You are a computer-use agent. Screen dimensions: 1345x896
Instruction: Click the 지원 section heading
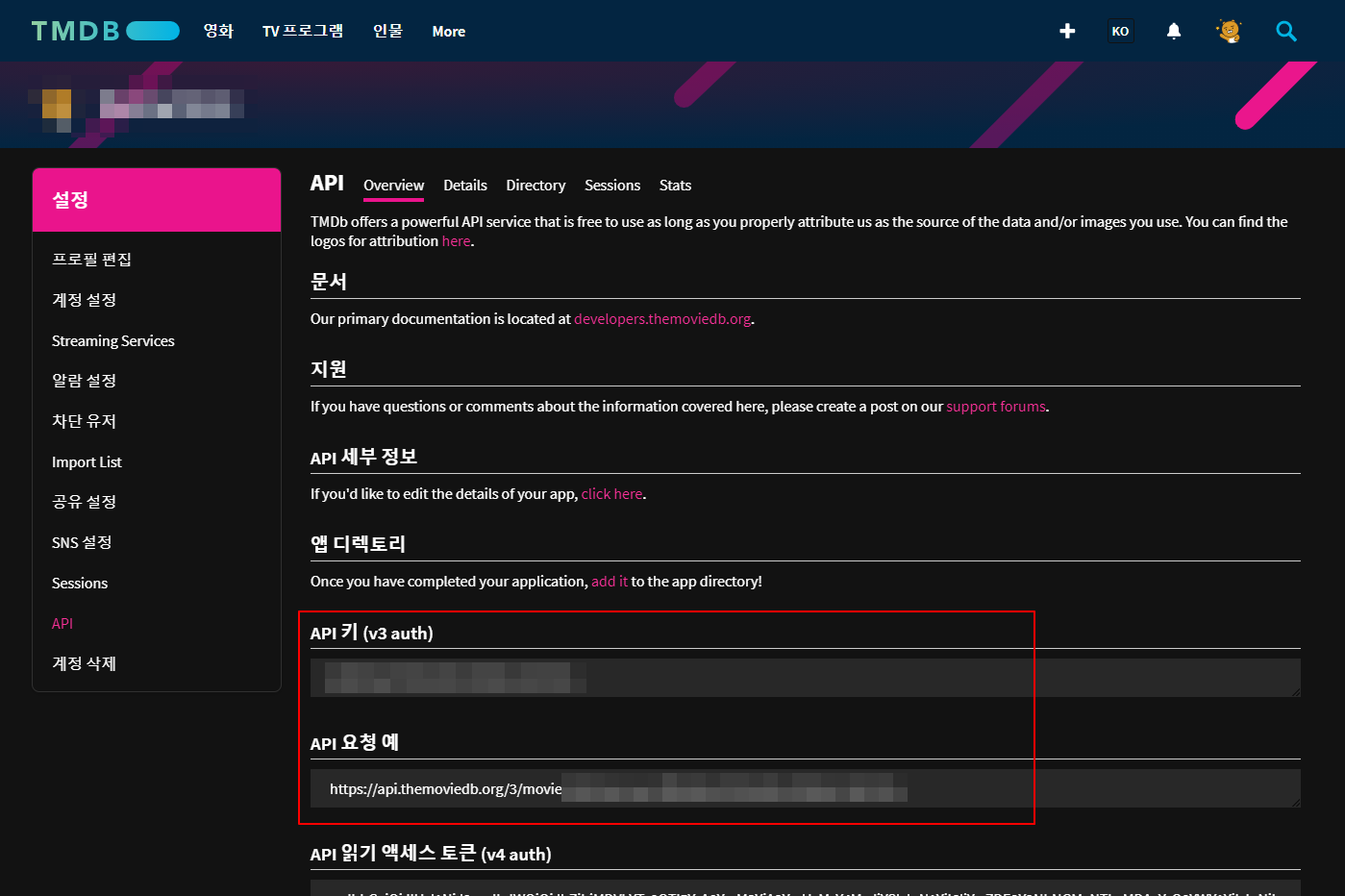point(328,369)
